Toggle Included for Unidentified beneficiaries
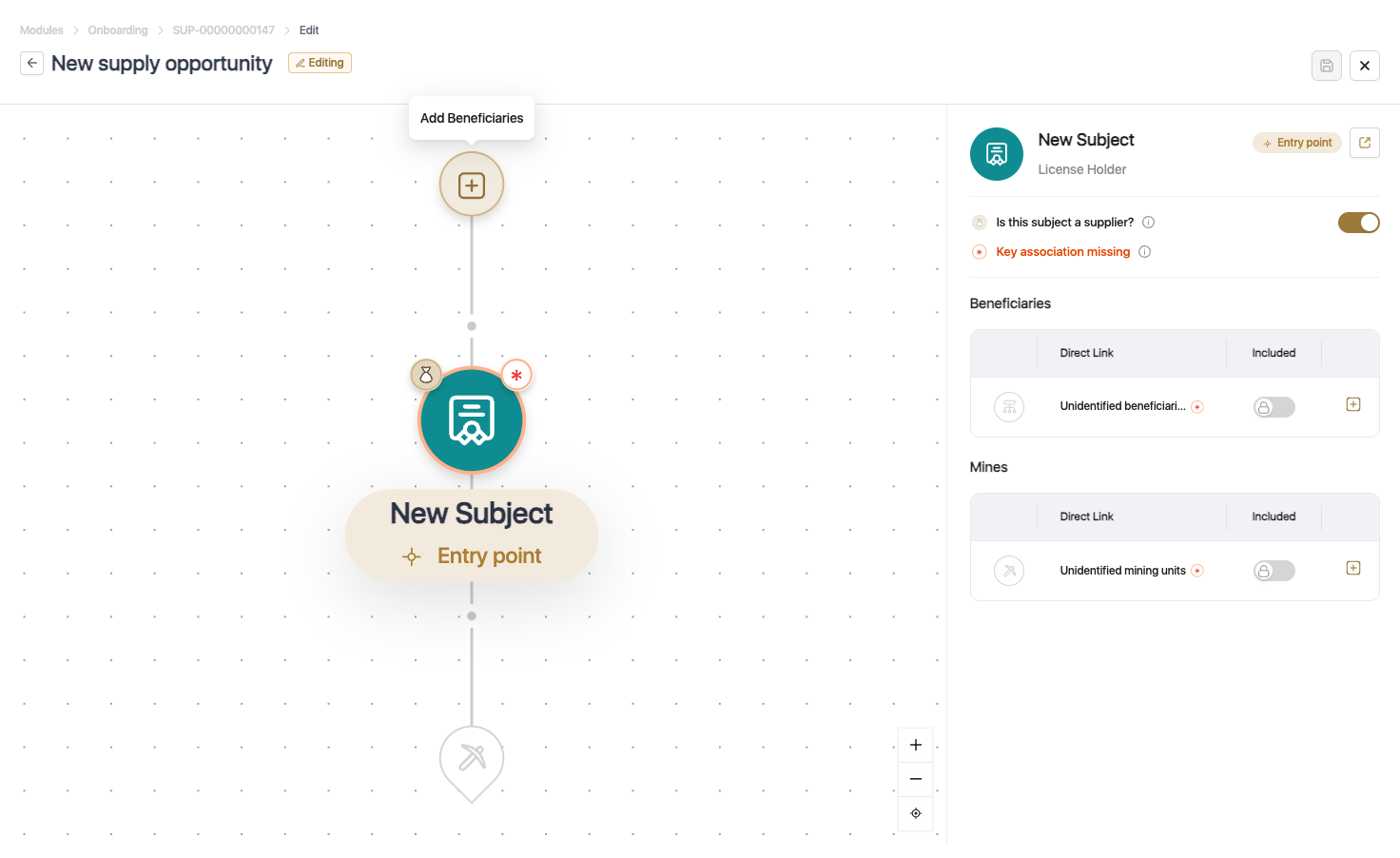This screenshot has width=1400, height=858. point(1274,407)
